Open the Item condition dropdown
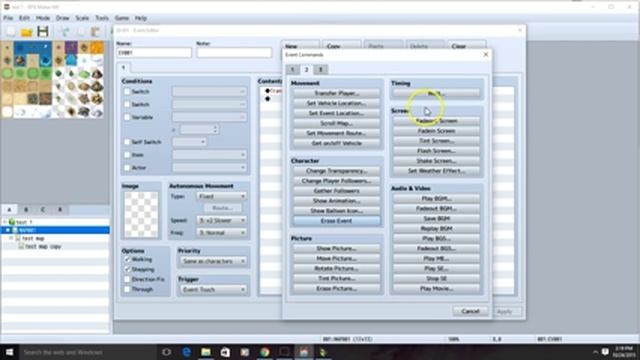 pyautogui.click(x=209, y=155)
